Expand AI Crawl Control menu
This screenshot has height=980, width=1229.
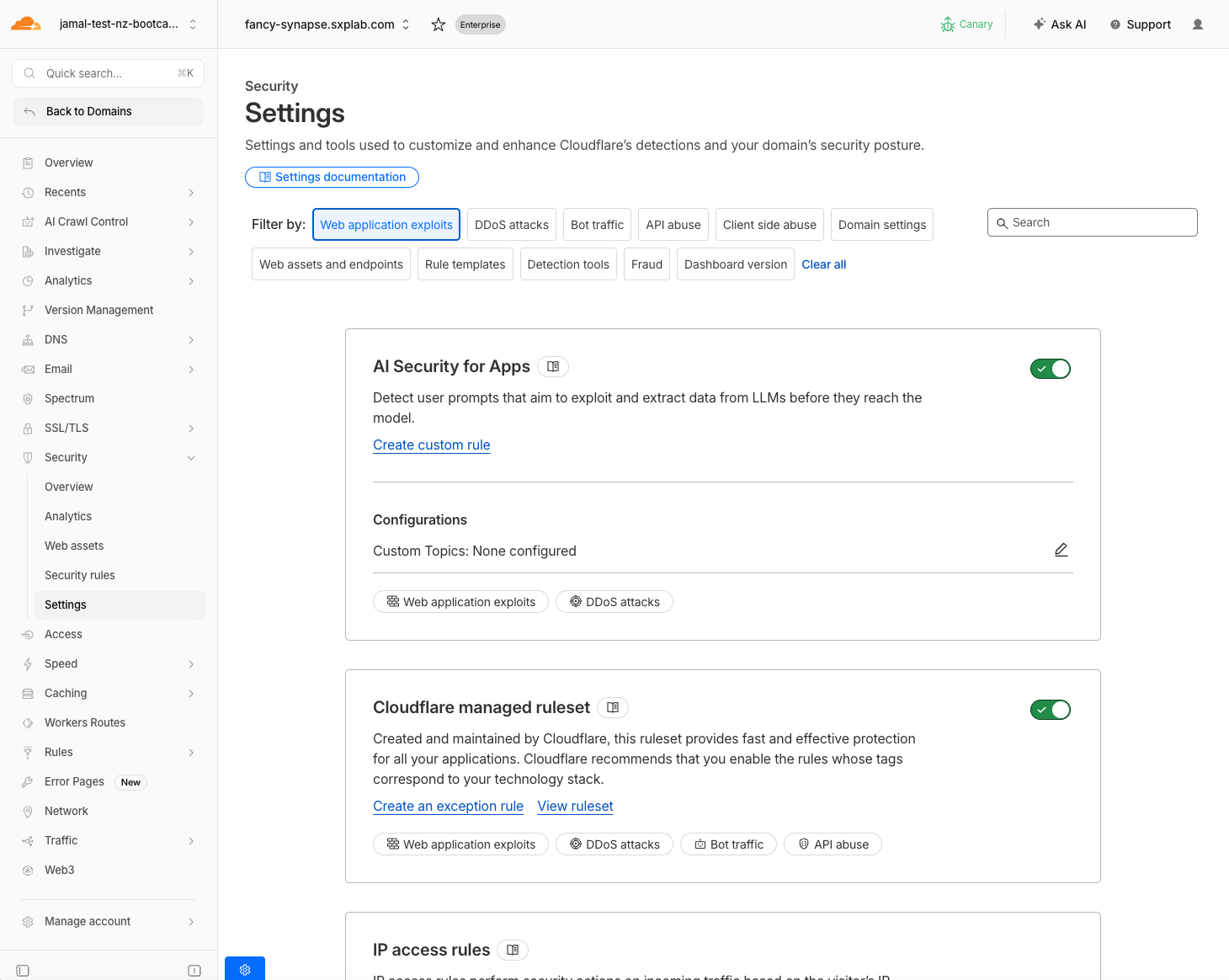point(191,222)
